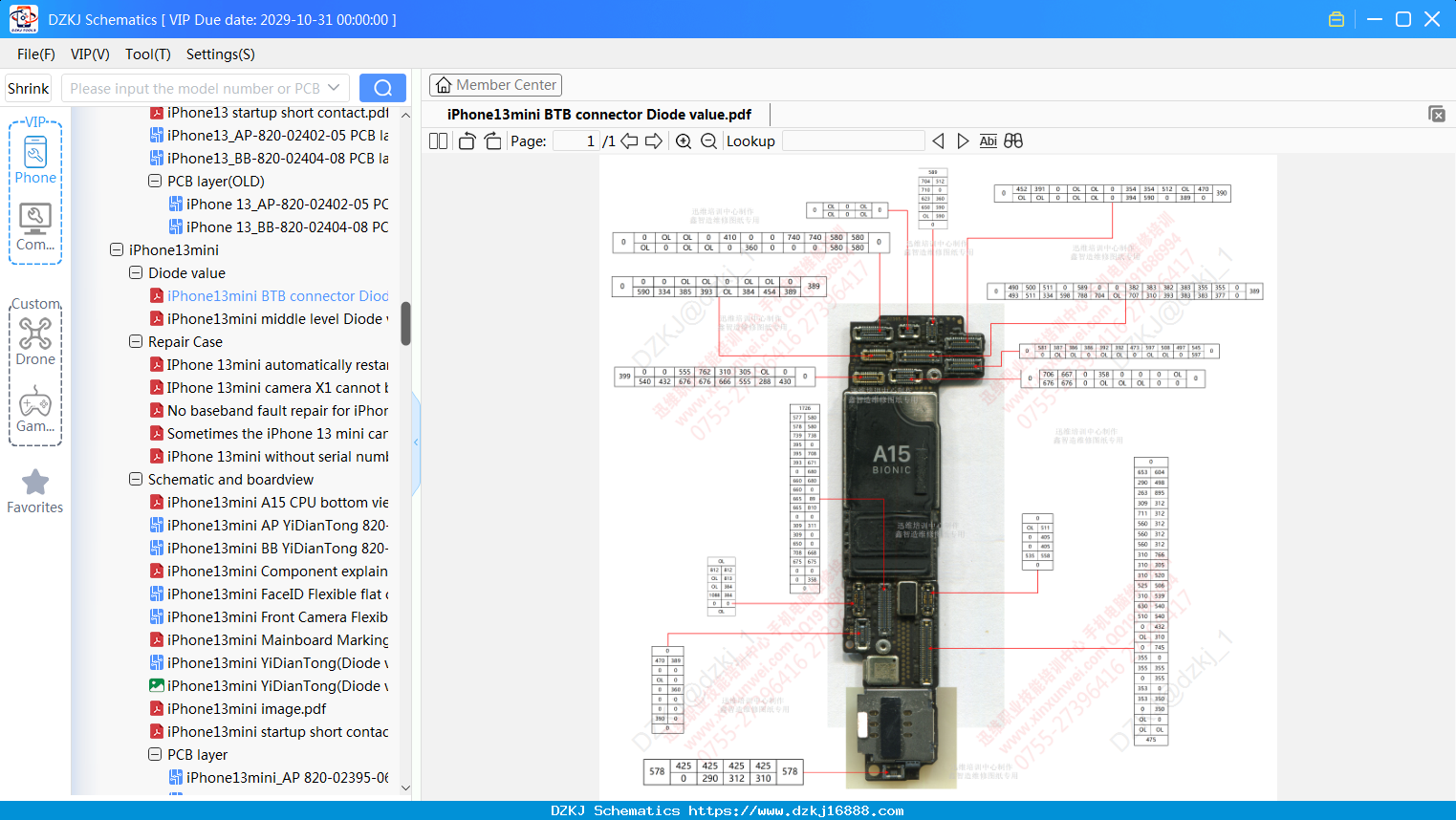The image size is (1456, 820).
Task: Click the file tree scrollbar thumb
Action: 405,323
